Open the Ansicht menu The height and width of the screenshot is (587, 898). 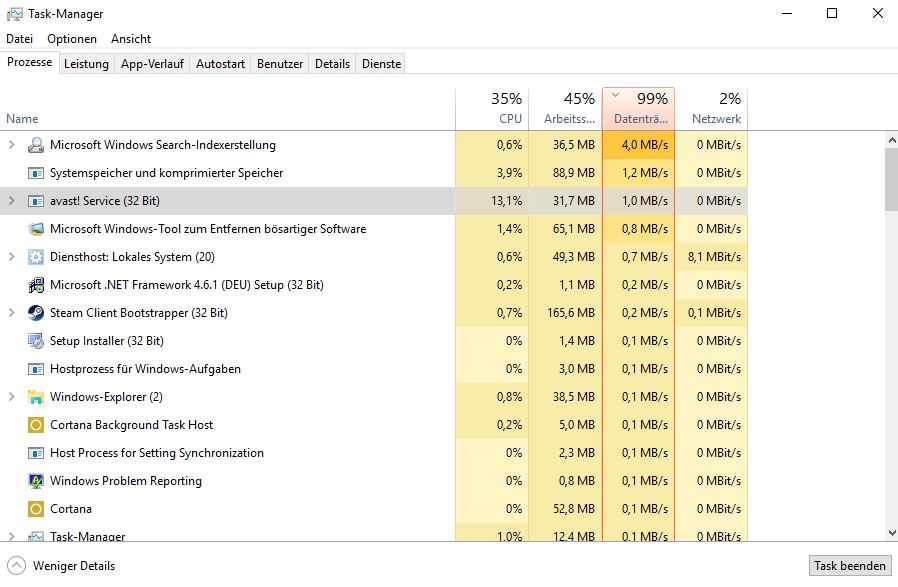pos(131,39)
